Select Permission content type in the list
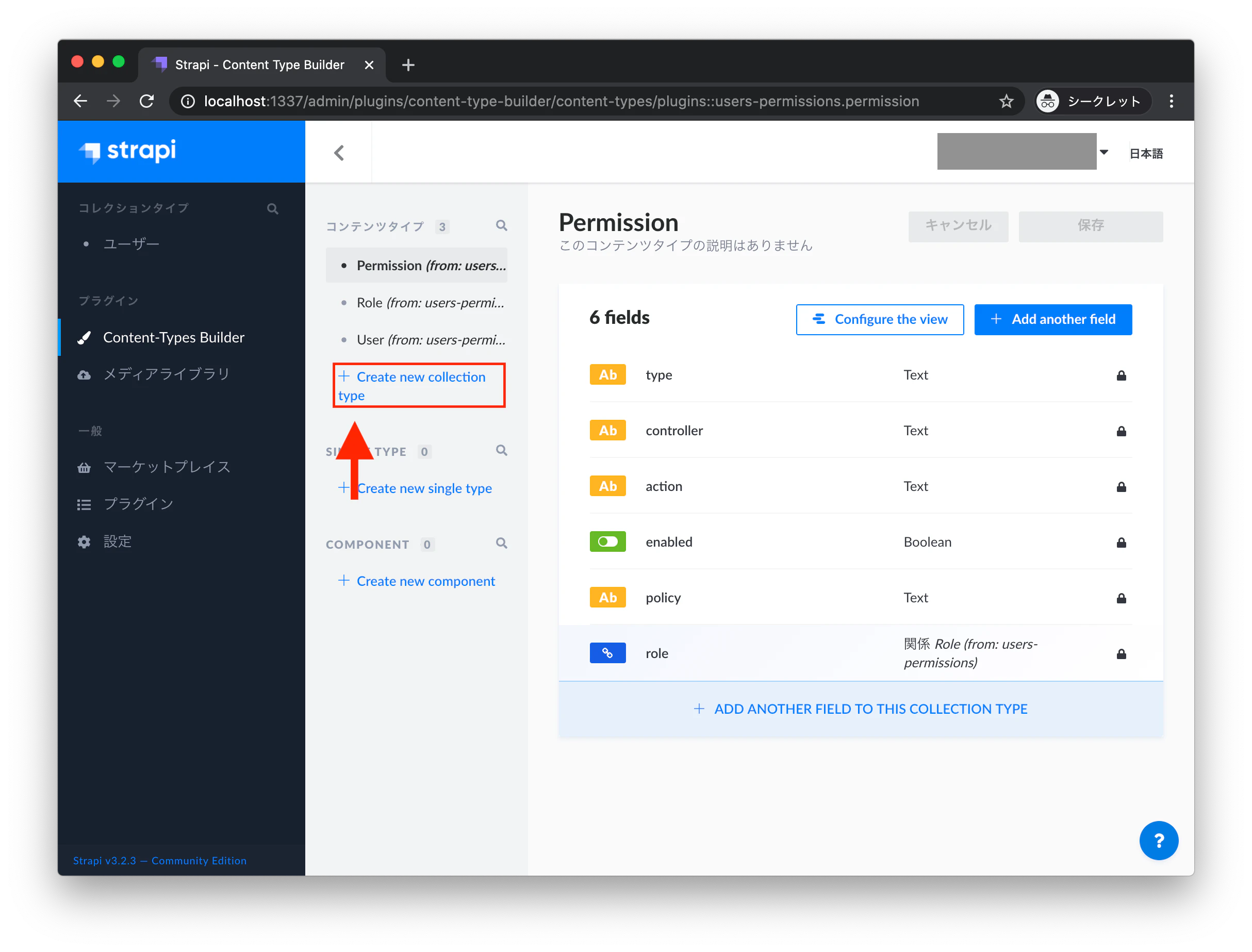1252x952 pixels. click(x=417, y=265)
